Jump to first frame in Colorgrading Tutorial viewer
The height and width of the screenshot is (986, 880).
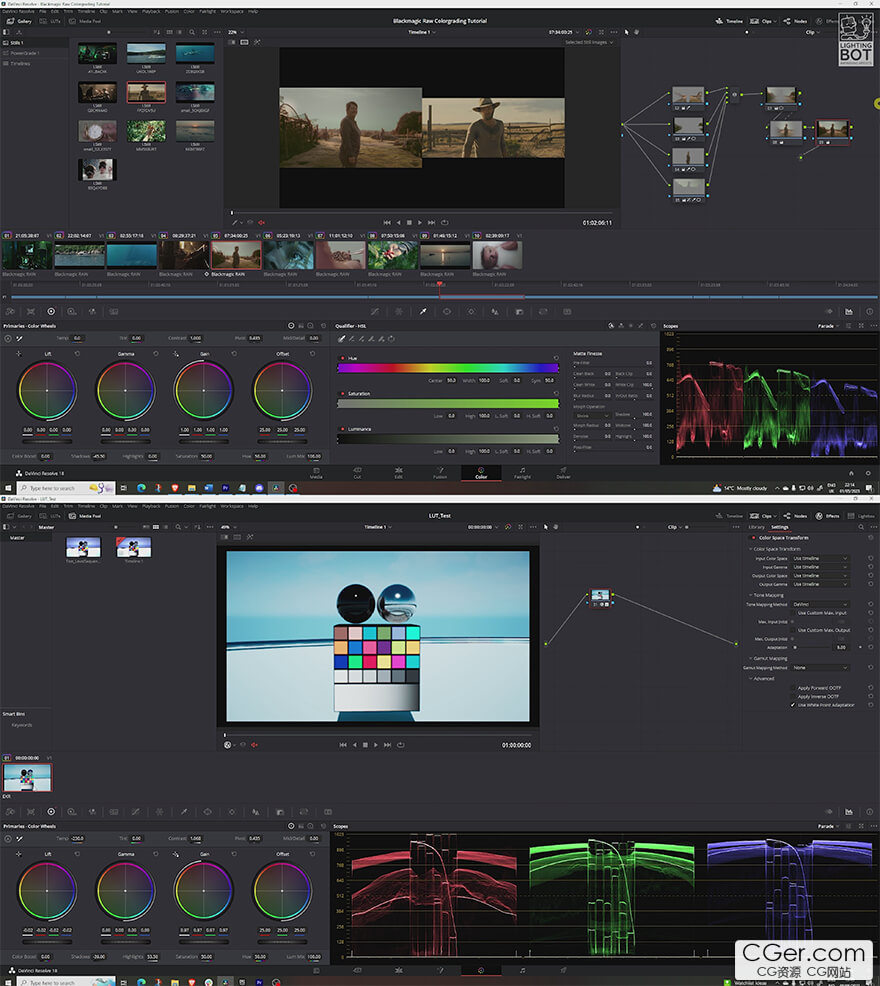click(x=387, y=223)
